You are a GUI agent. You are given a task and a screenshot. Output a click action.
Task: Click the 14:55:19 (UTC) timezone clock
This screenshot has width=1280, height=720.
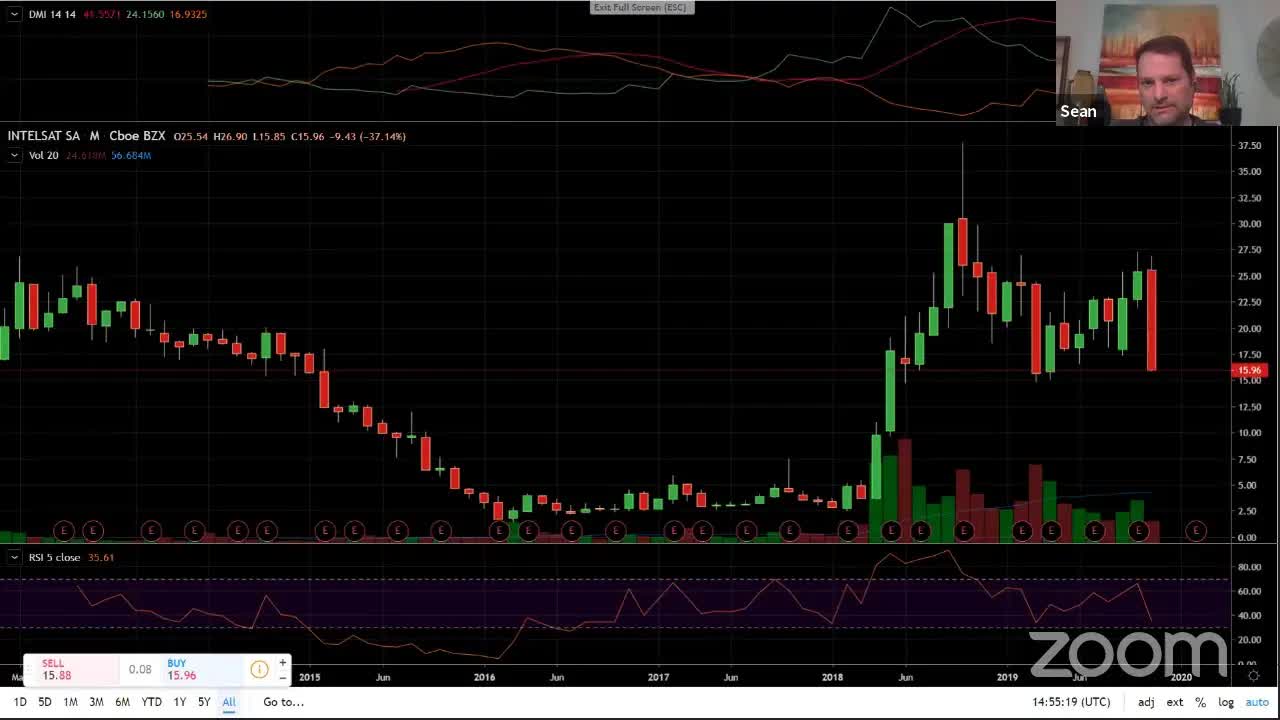(x=1071, y=702)
